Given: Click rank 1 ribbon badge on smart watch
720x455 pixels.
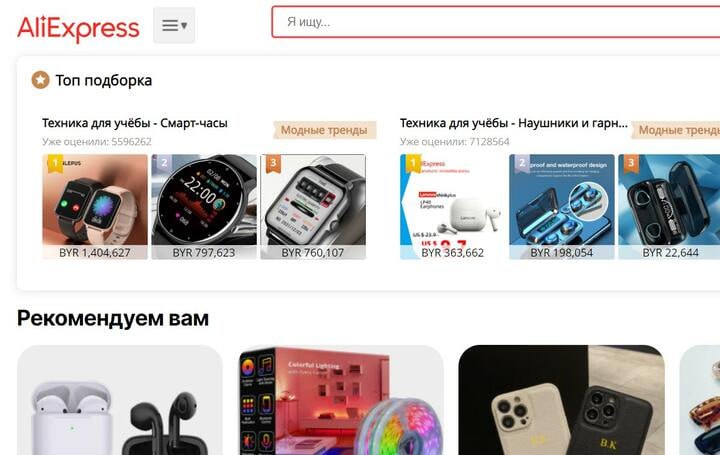Looking at the screenshot, I should click(55, 163).
